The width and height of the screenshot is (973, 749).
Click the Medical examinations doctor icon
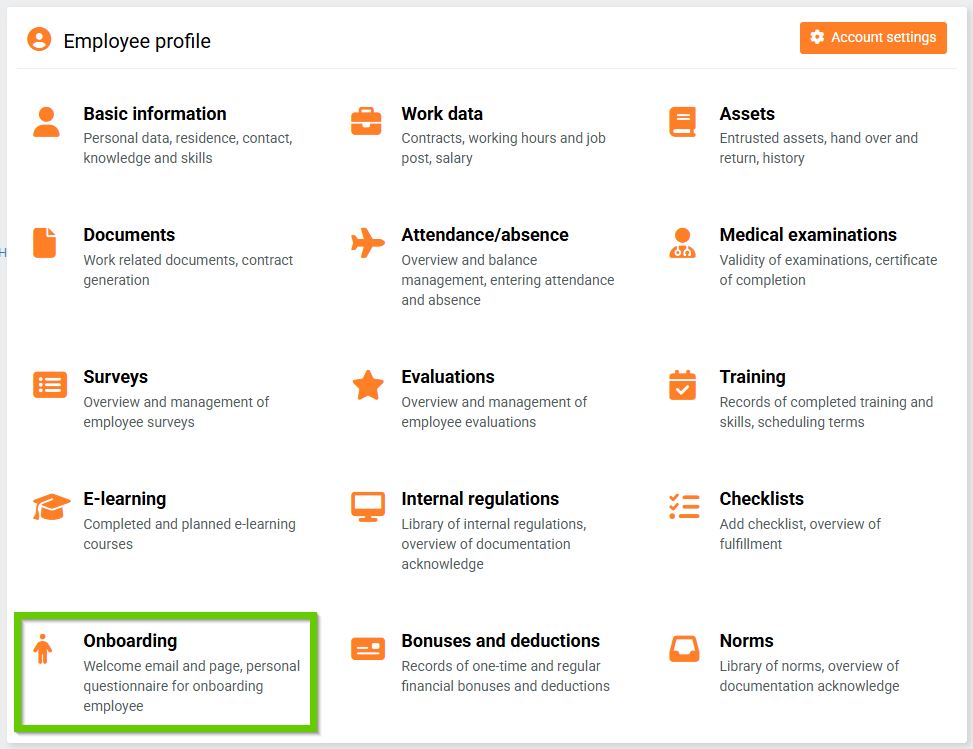pos(683,243)
